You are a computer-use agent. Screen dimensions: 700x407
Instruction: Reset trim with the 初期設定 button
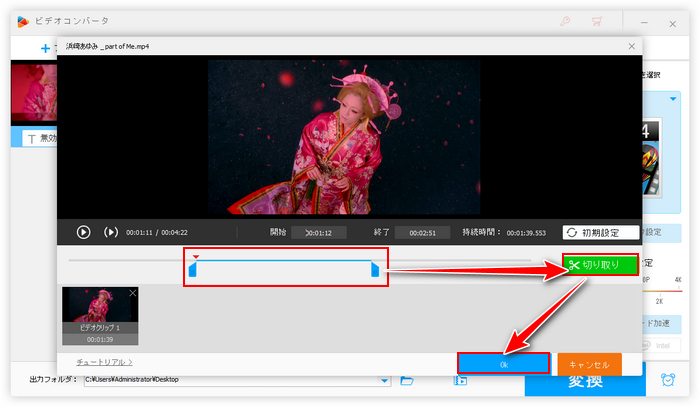600,232
